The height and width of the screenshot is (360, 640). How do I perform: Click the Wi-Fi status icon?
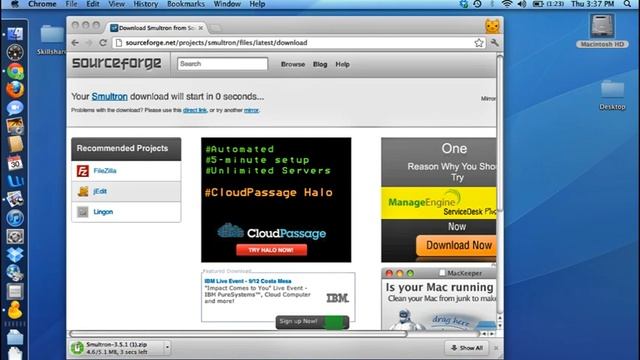point(507,4)
